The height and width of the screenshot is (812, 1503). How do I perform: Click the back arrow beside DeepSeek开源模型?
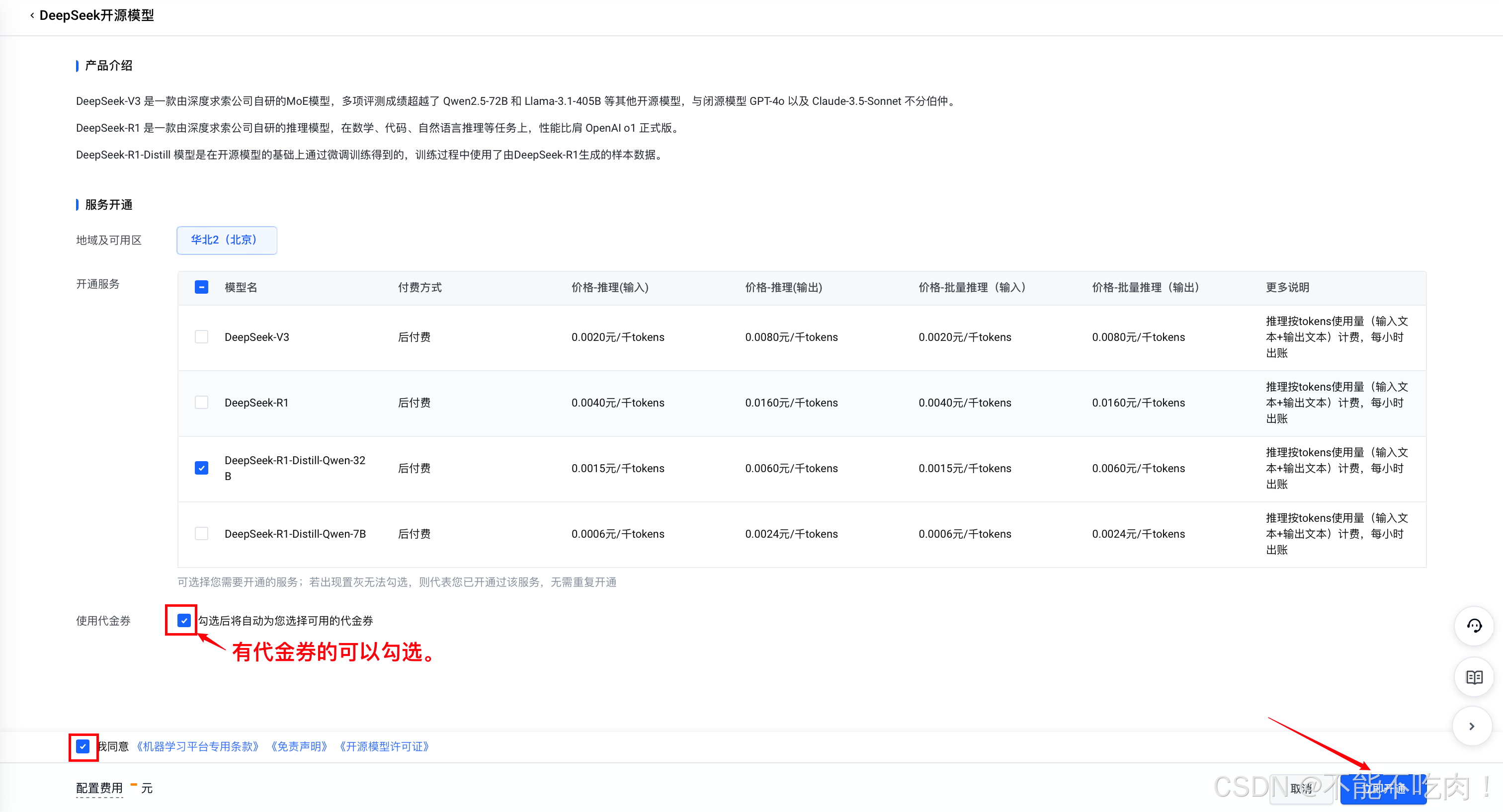pos(32,16)
